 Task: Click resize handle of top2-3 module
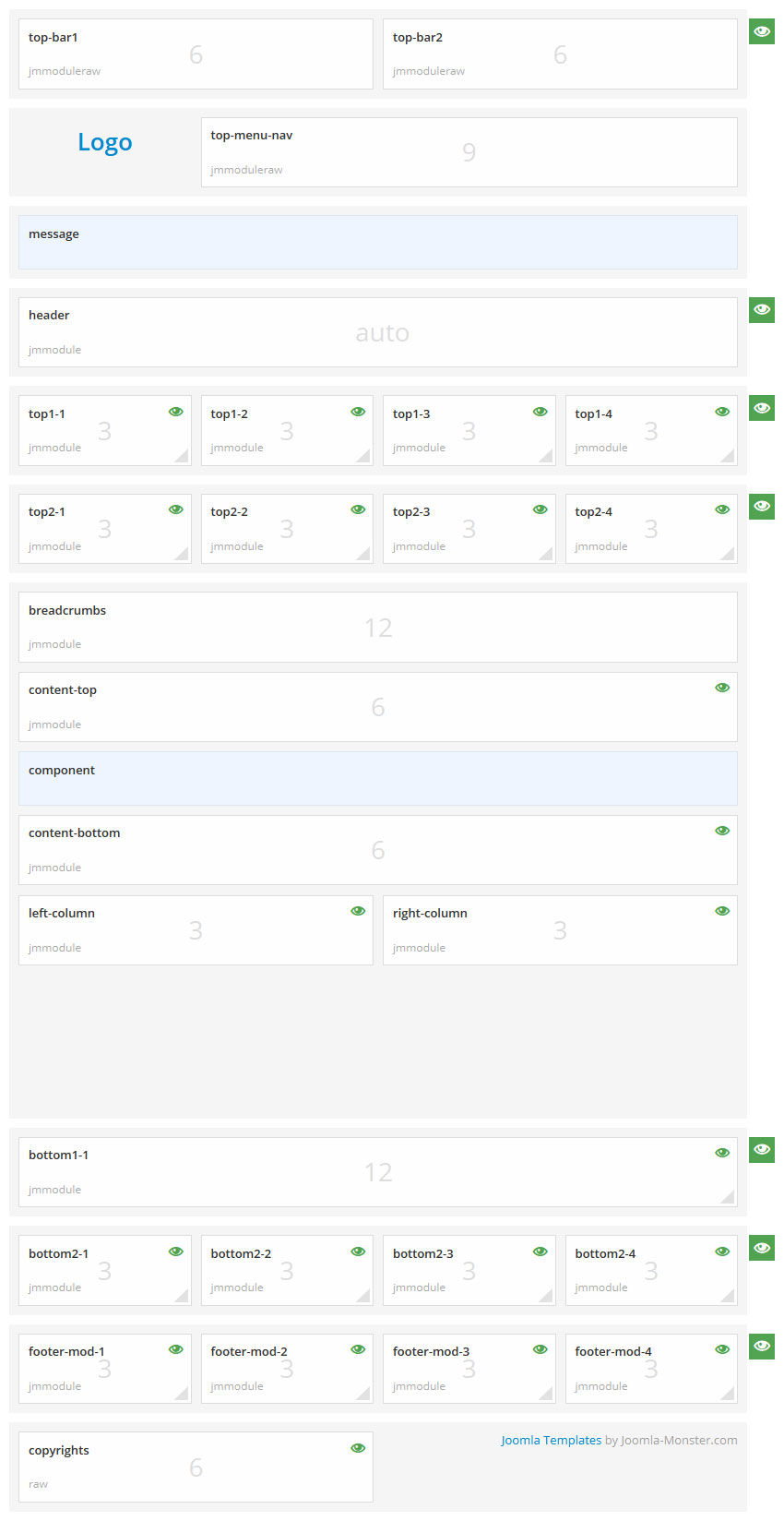coord(546,554)
